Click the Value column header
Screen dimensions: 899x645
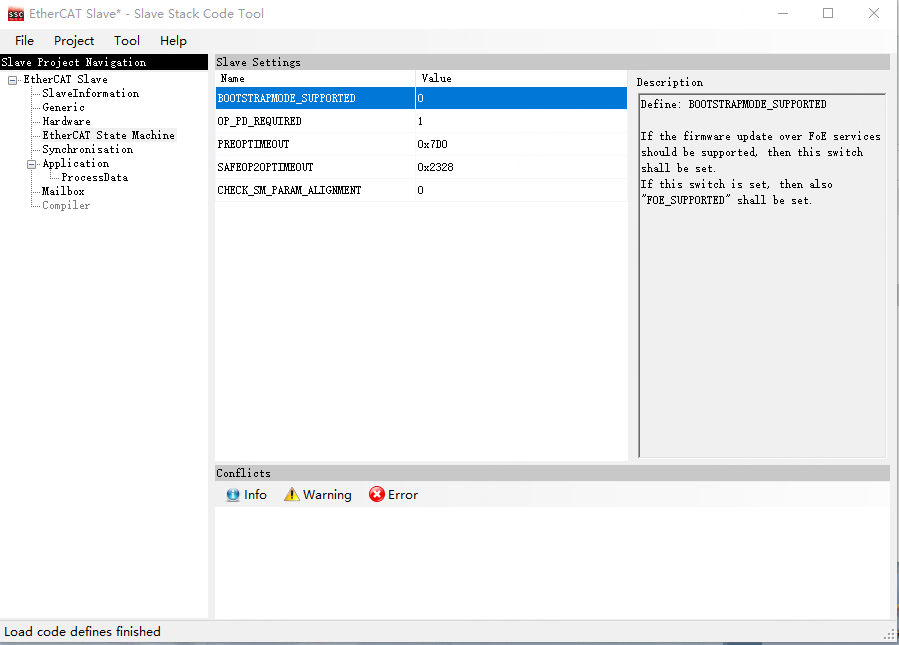point(521,79)
